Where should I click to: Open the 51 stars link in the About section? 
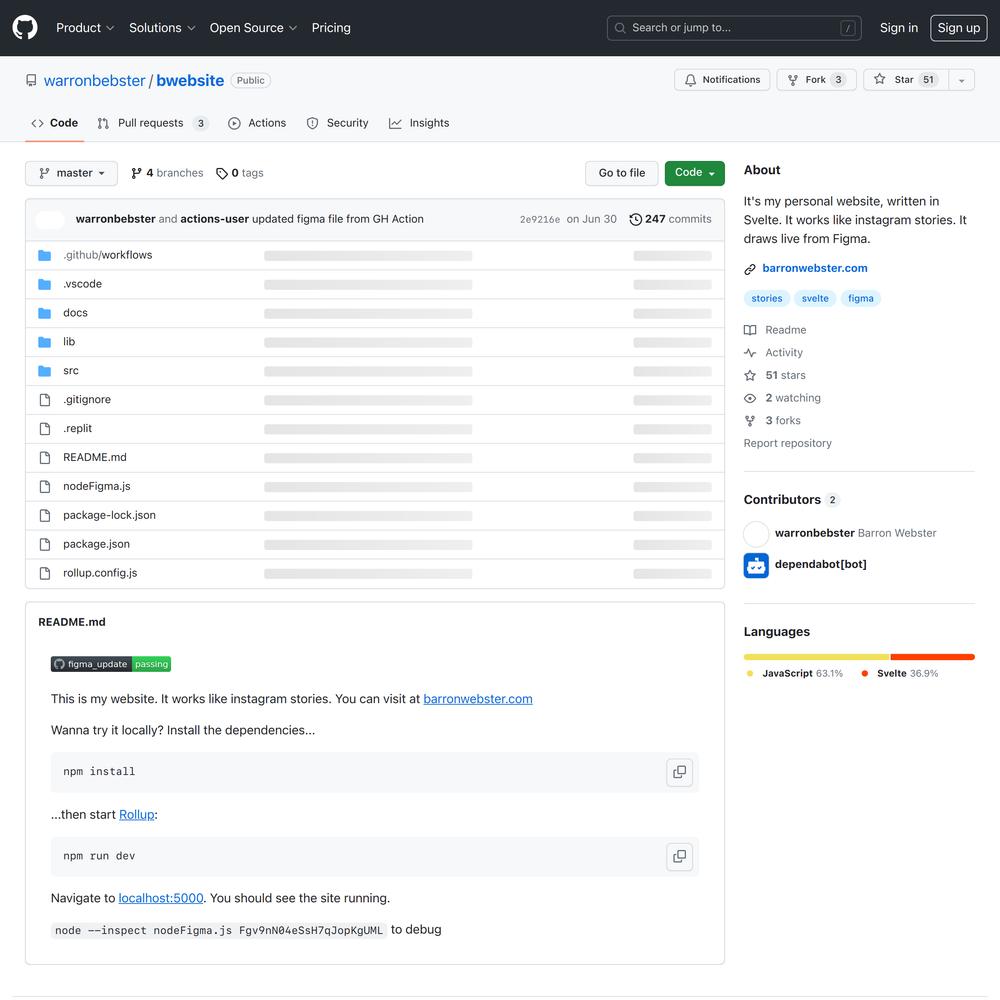(x=775, y=376)
